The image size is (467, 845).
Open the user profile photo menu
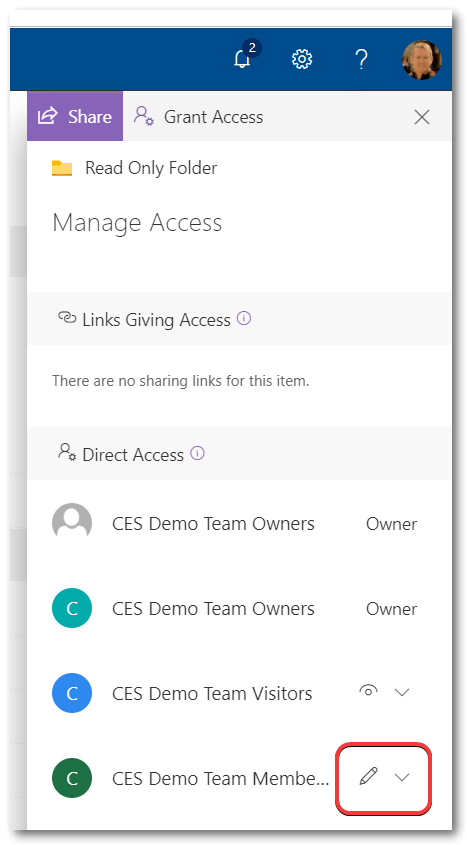[x=422, y=59]
